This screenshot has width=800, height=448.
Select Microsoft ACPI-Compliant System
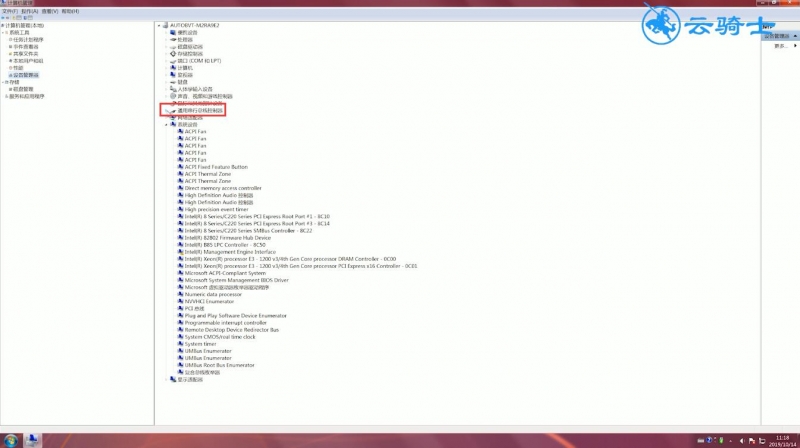[x=225, y=273]
